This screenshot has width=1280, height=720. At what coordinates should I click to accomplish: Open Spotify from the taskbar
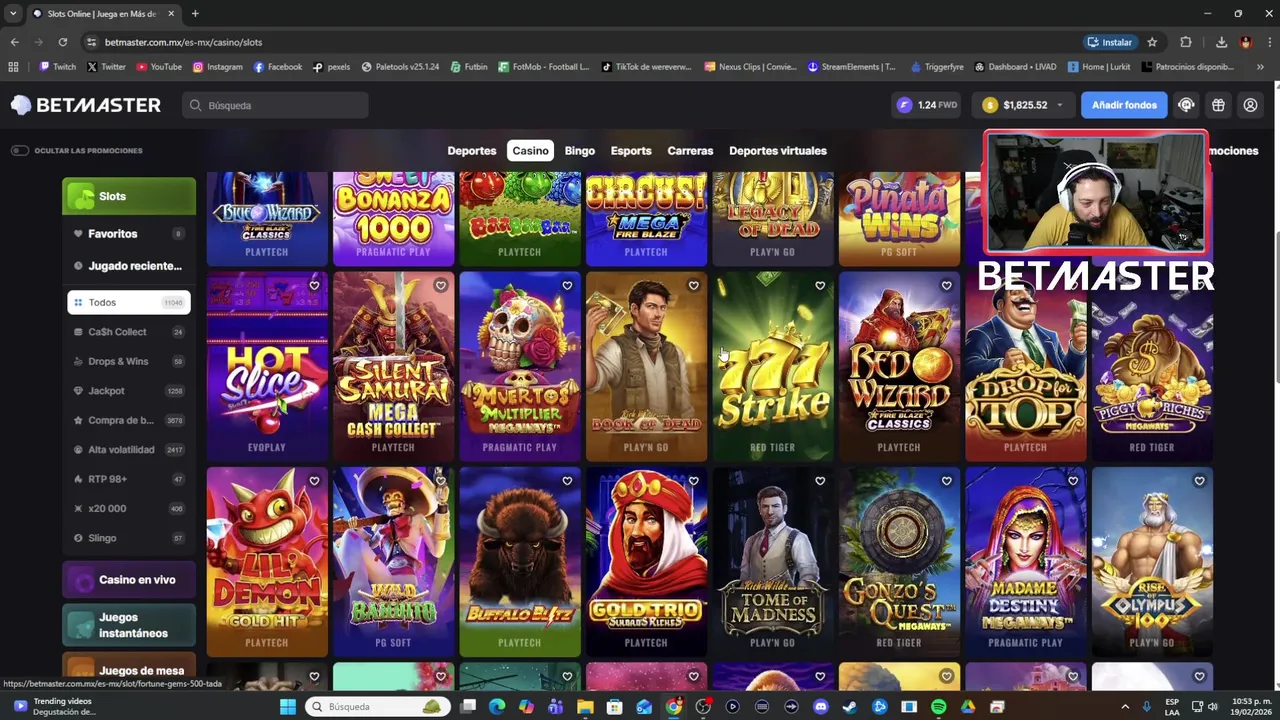938,707
